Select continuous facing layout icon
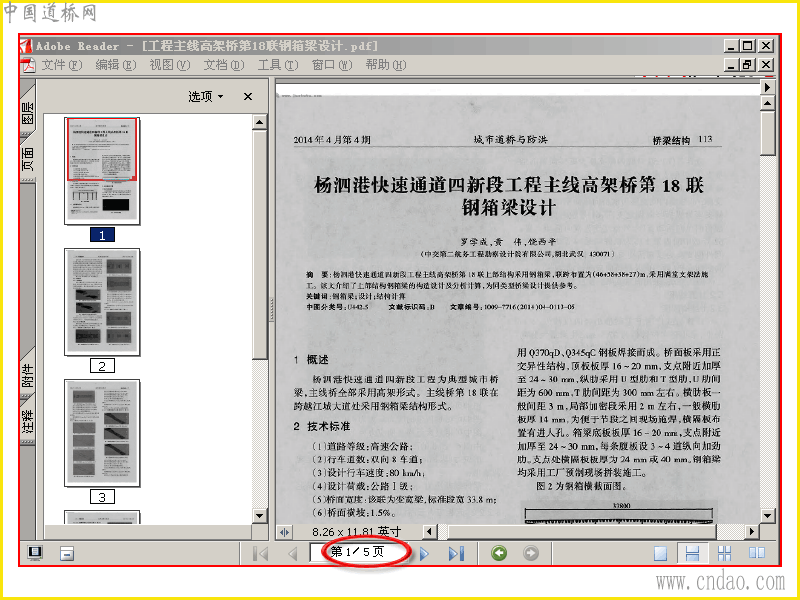The height and width of the screenshot is (600, 800). (x=724, y=554)
